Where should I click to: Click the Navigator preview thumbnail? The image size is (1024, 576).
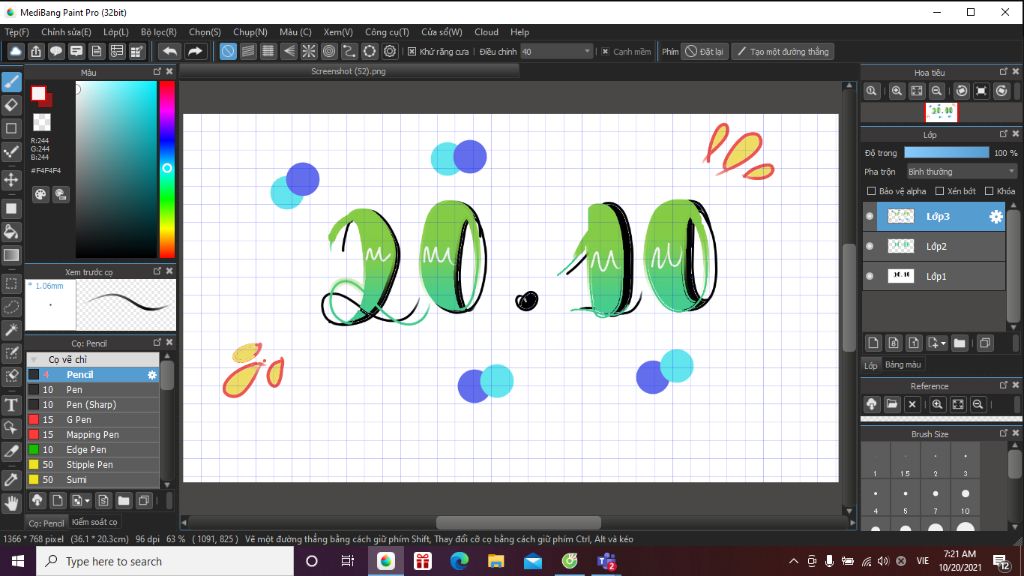941,112
